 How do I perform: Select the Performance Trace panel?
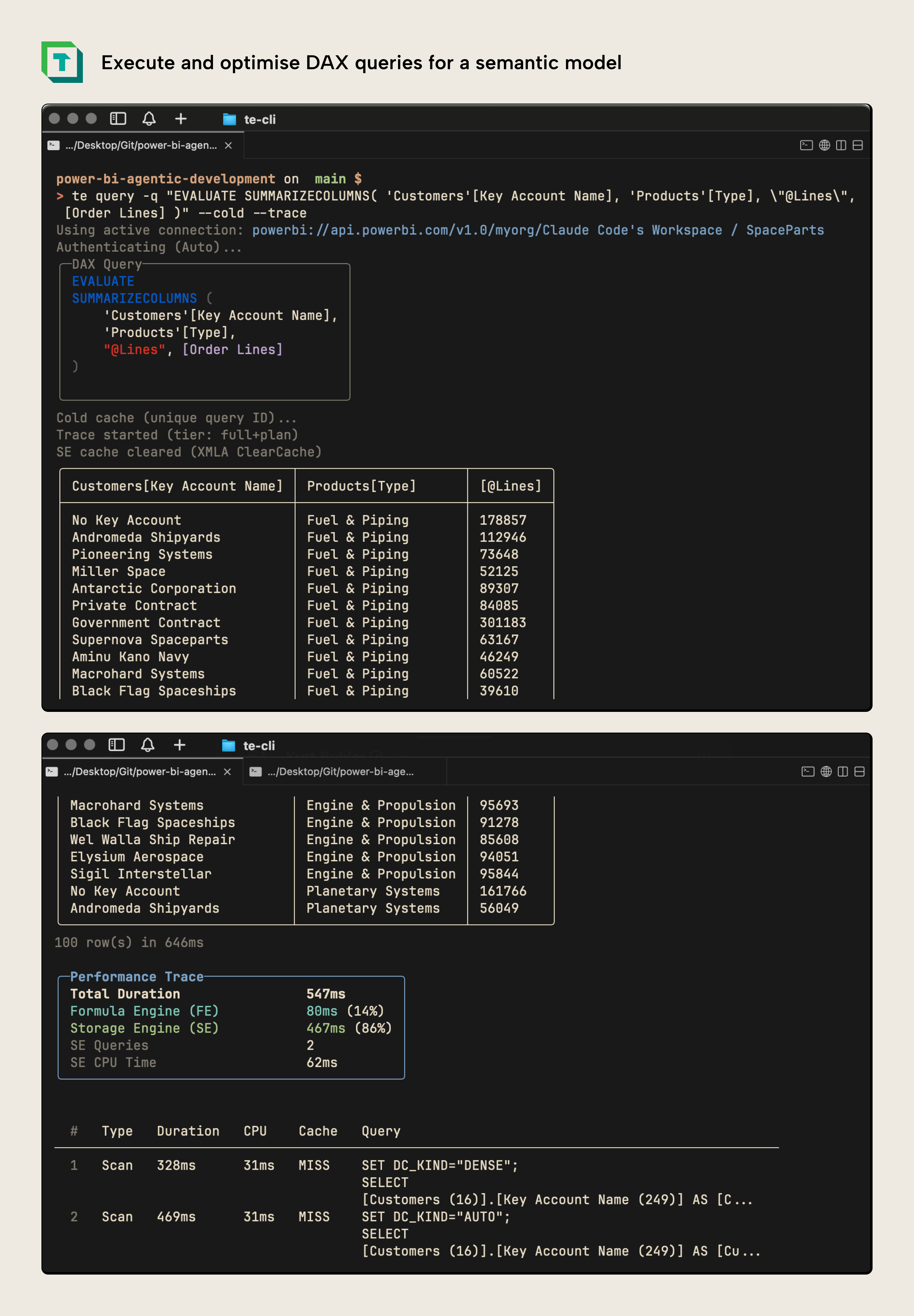(x=229, y=1028)
